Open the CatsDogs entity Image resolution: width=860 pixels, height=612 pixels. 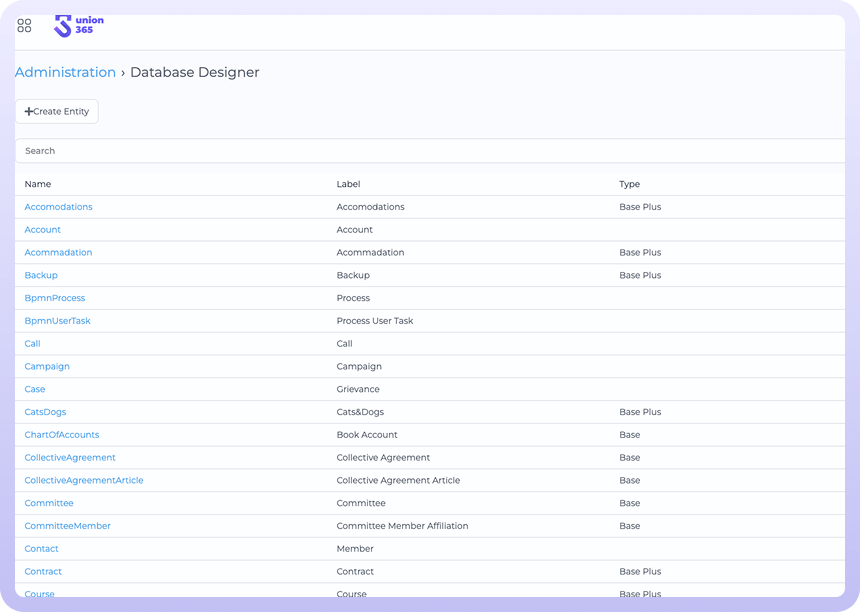[x=45, y=412]
